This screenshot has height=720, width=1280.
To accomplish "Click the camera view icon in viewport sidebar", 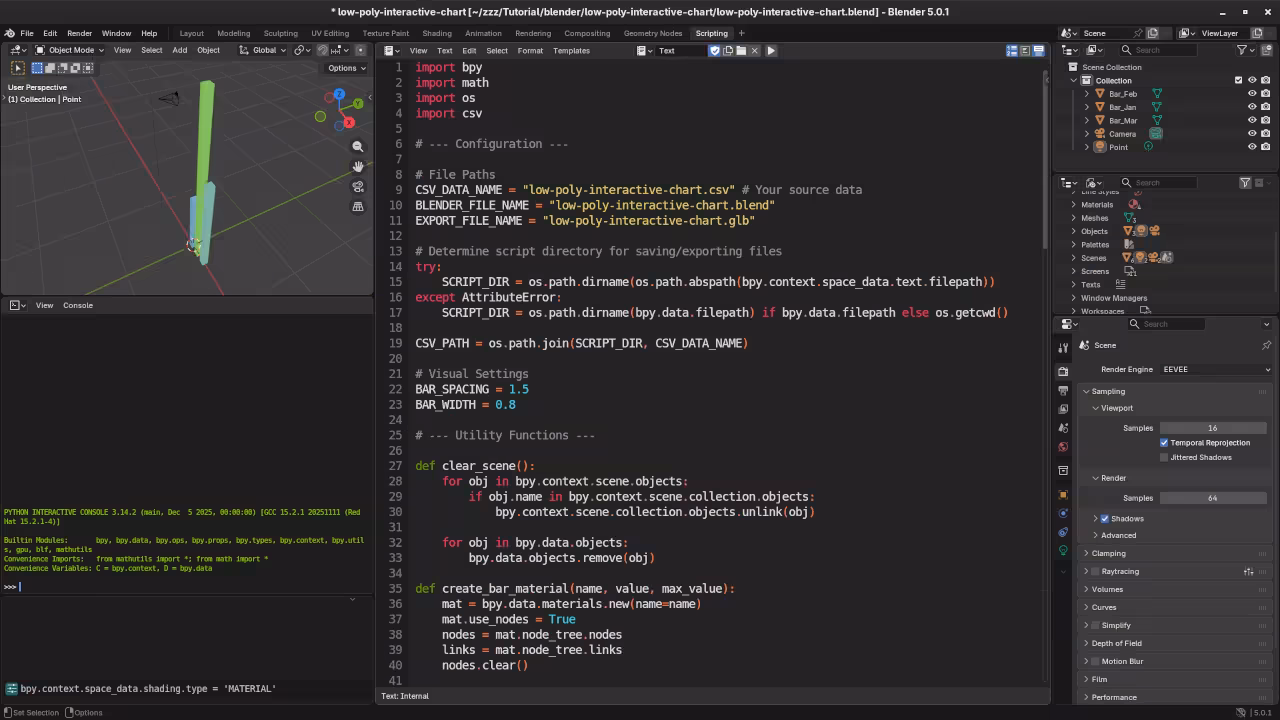I will [358, 184].
